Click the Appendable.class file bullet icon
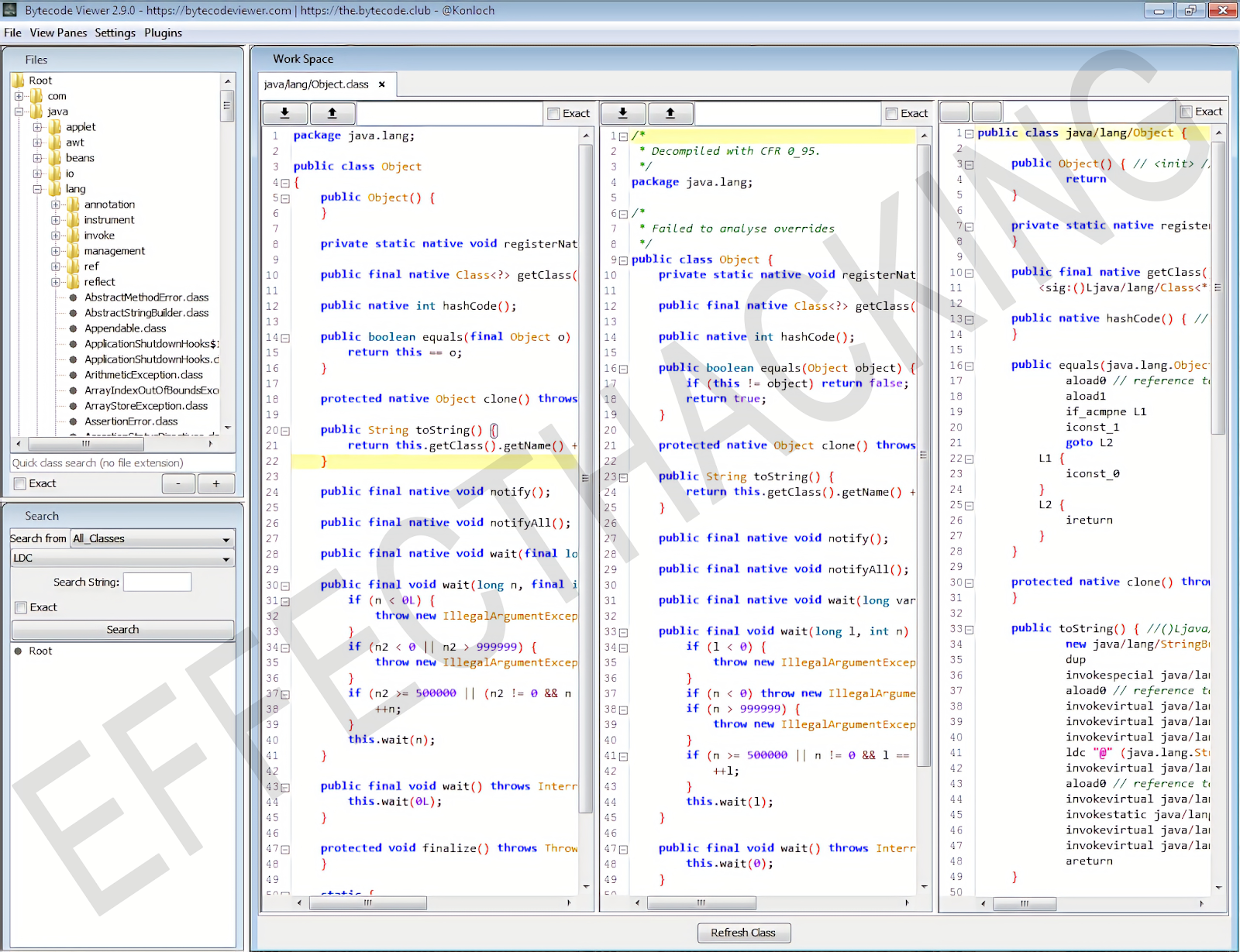Screen dimensions: 1240x952 (x=73, y=328)
